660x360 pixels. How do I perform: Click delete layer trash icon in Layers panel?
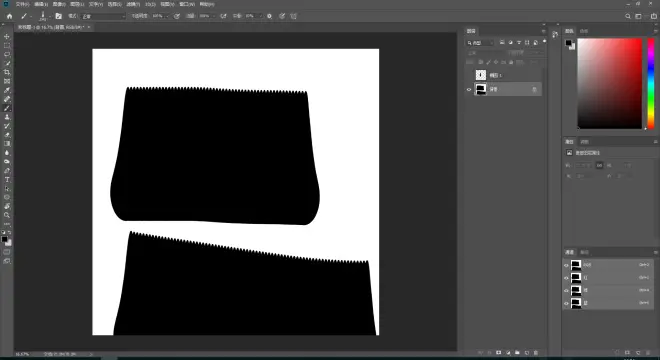coord(536,352)
